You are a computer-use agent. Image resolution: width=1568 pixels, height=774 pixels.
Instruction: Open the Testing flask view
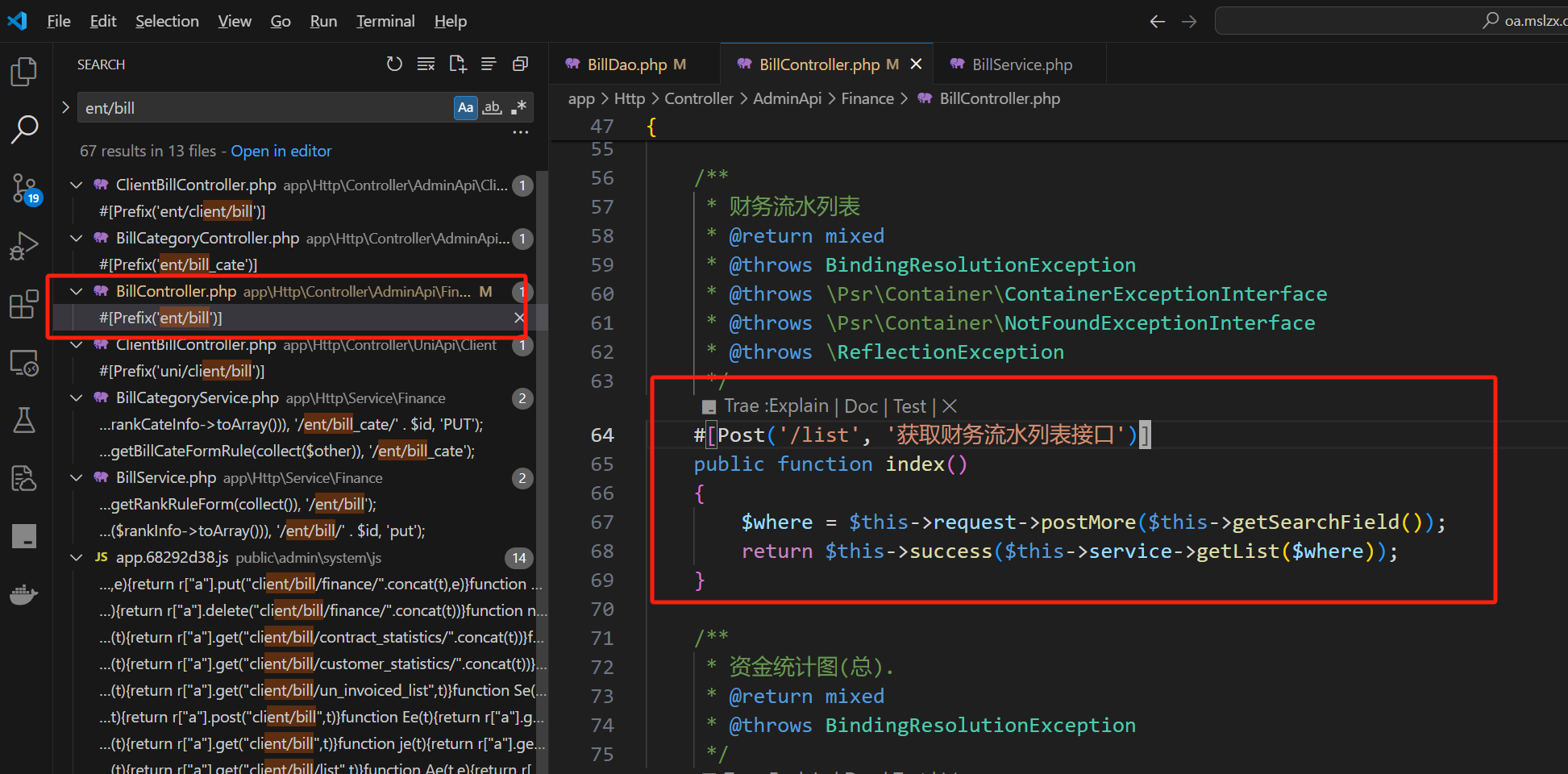tap(24, 420)
